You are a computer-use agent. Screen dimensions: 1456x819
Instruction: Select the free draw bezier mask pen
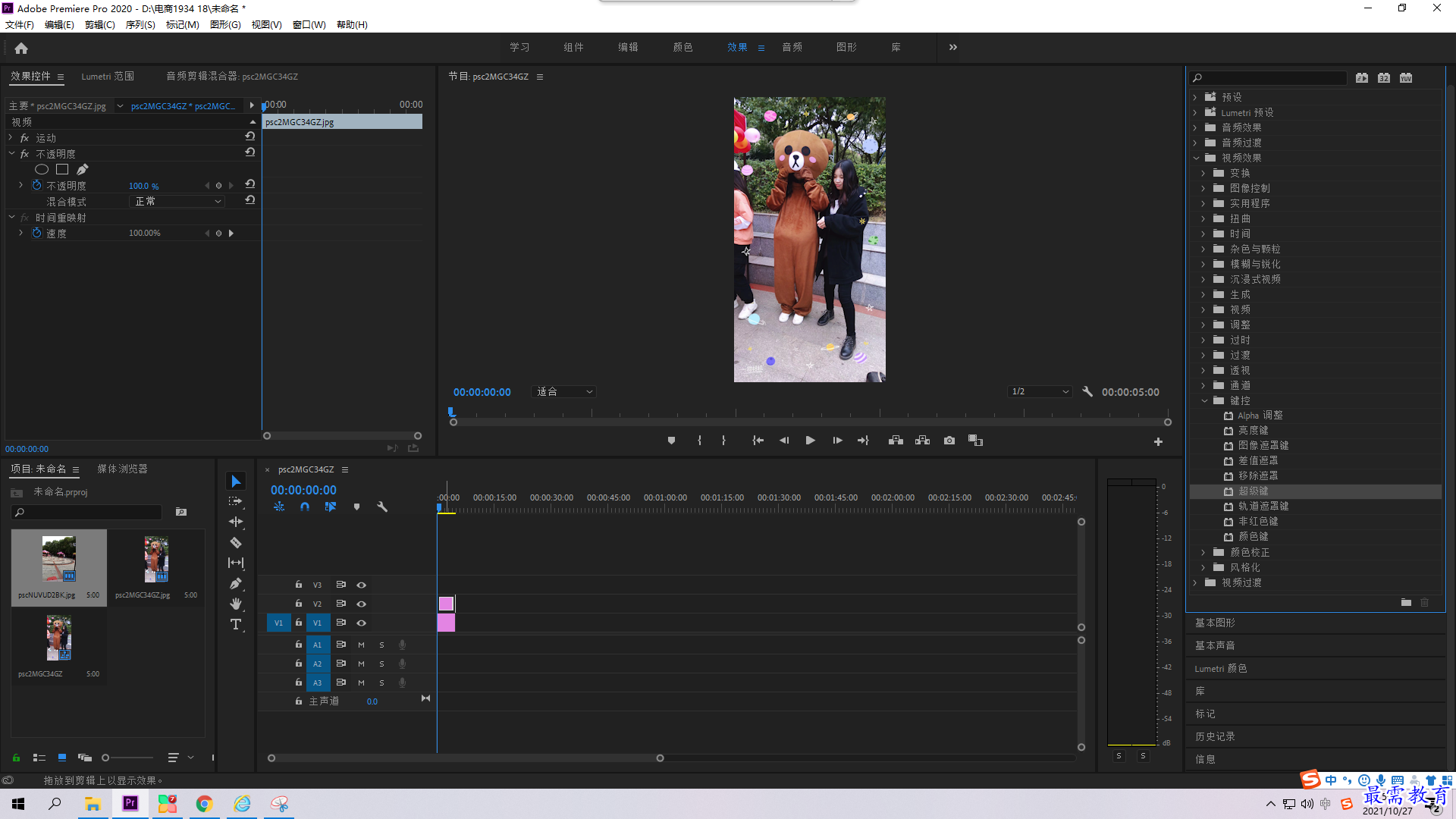click(x=82, y=169)
